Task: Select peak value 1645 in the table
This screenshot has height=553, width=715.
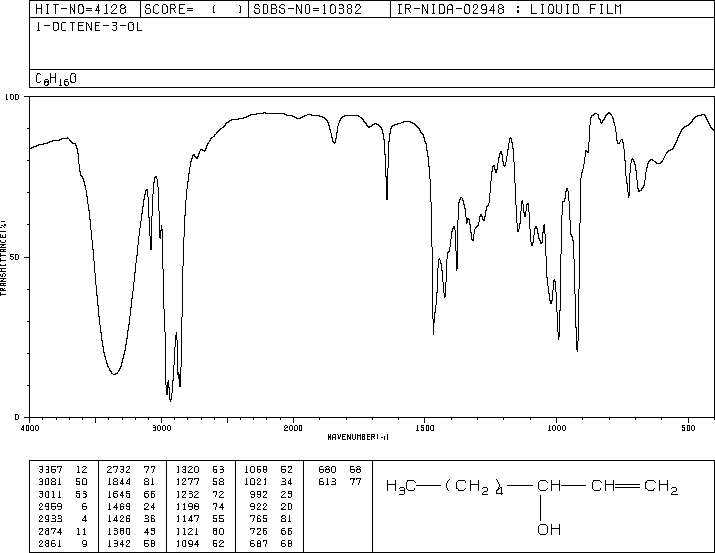Action: click(119, 494)
